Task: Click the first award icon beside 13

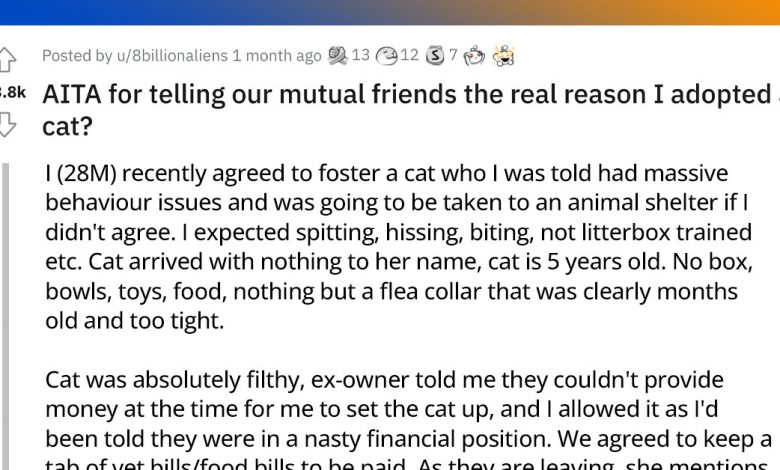Action: 337,56
